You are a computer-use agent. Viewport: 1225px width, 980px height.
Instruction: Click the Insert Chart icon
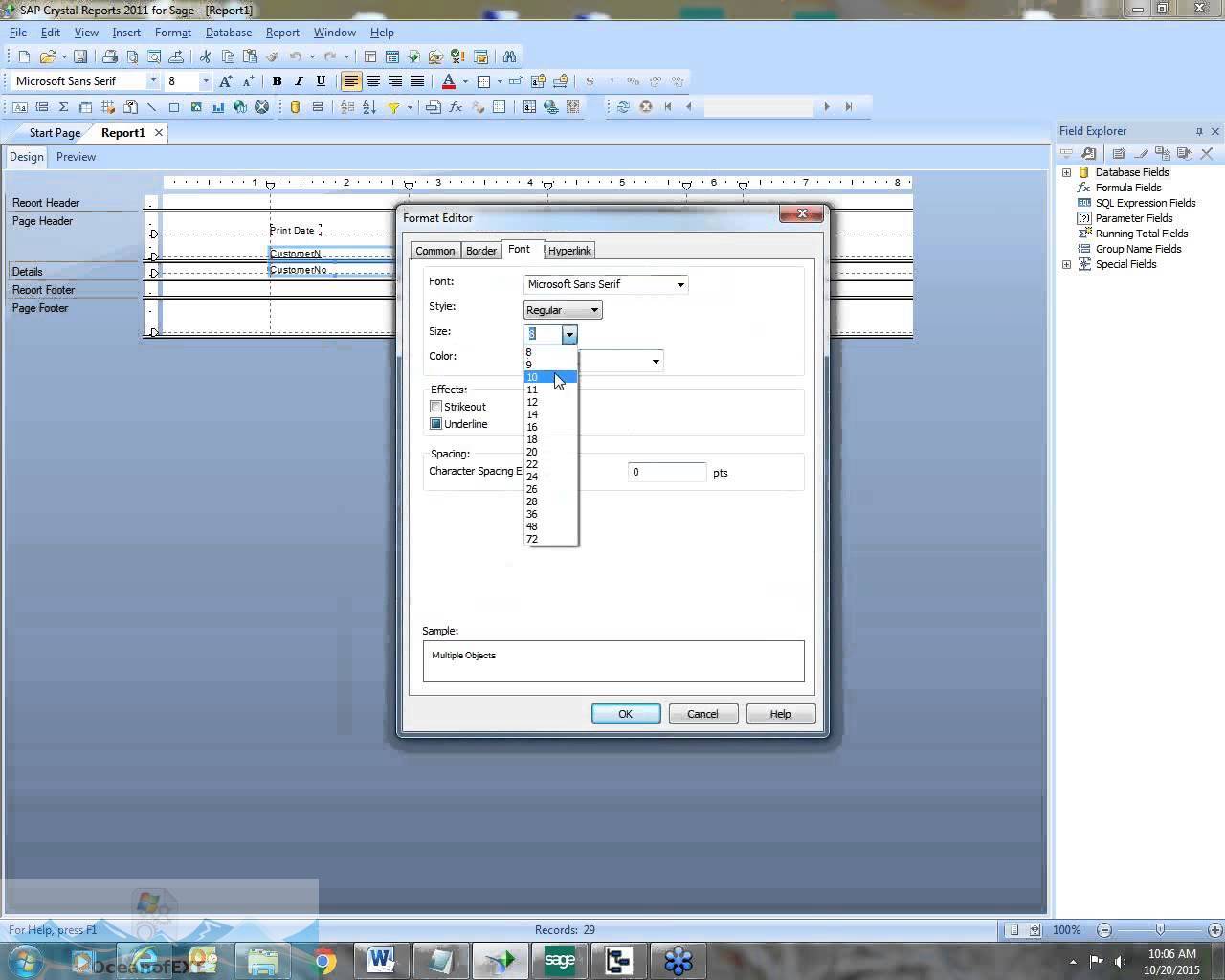click(x=218, y=107)
